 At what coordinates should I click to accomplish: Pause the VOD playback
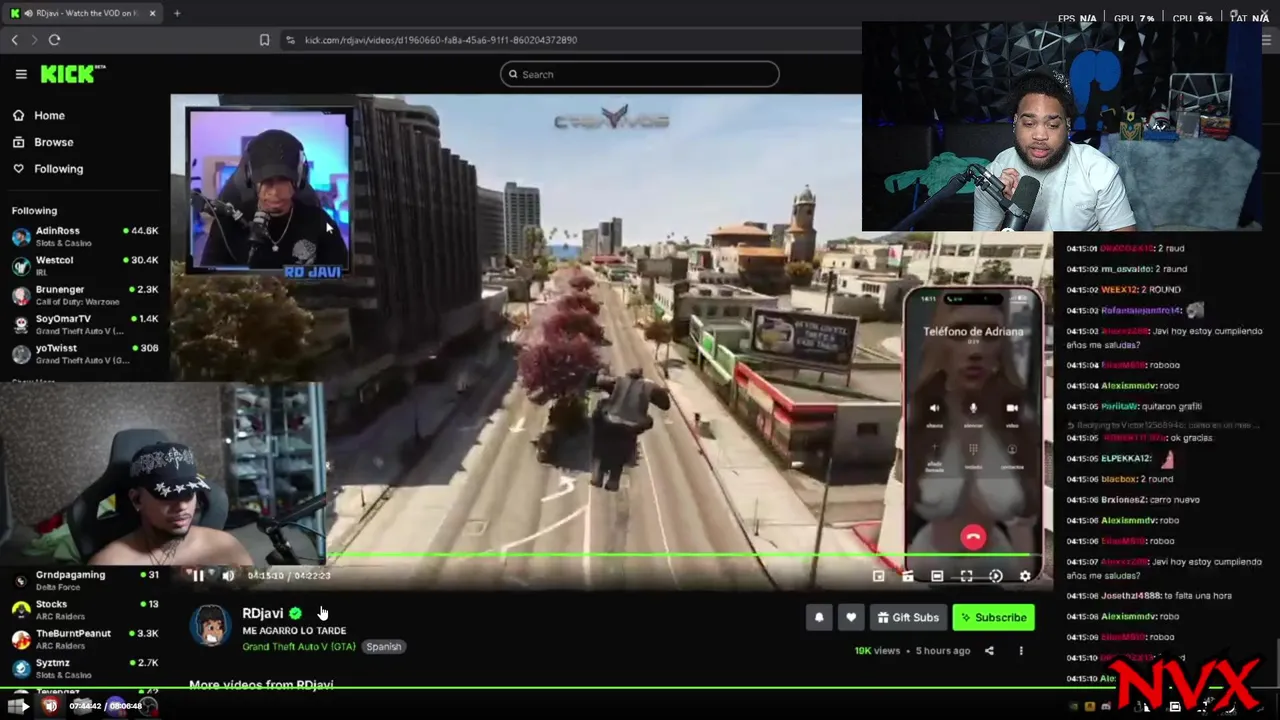(198, 575)
